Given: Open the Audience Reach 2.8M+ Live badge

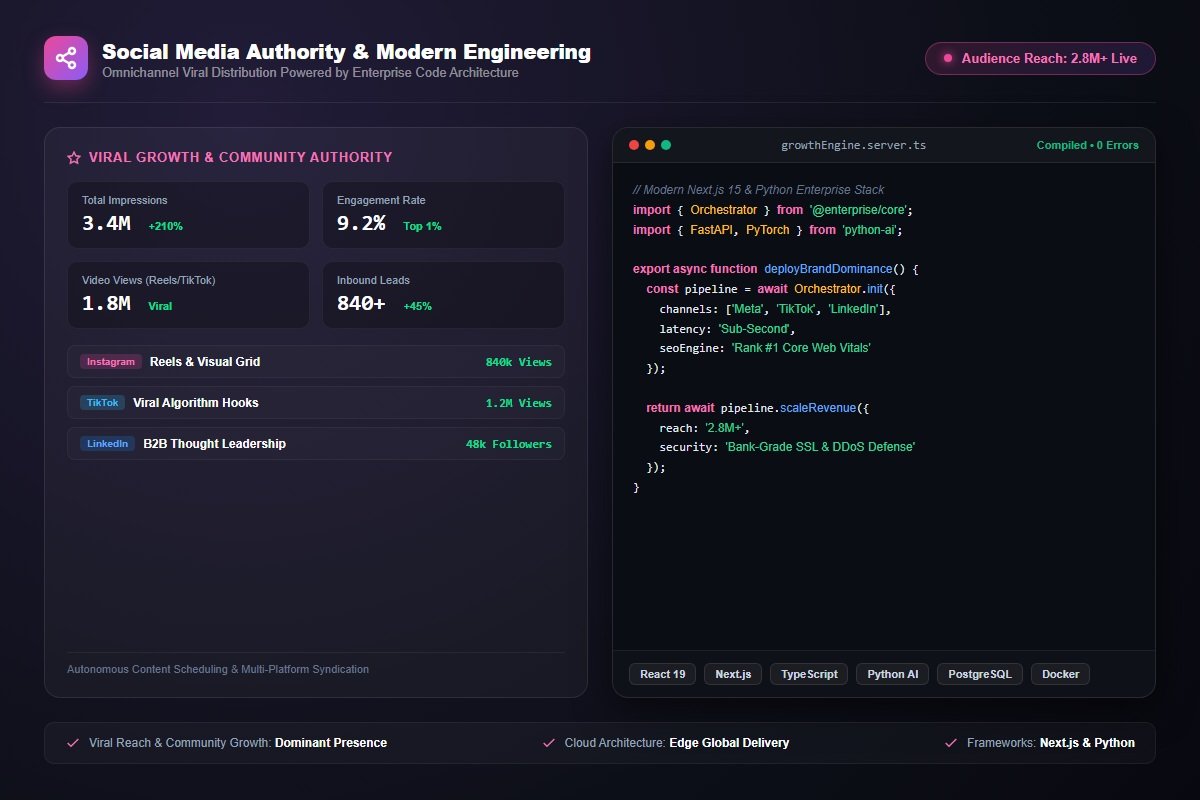Looking at the screenshot, I should (x=1040, y=58).
